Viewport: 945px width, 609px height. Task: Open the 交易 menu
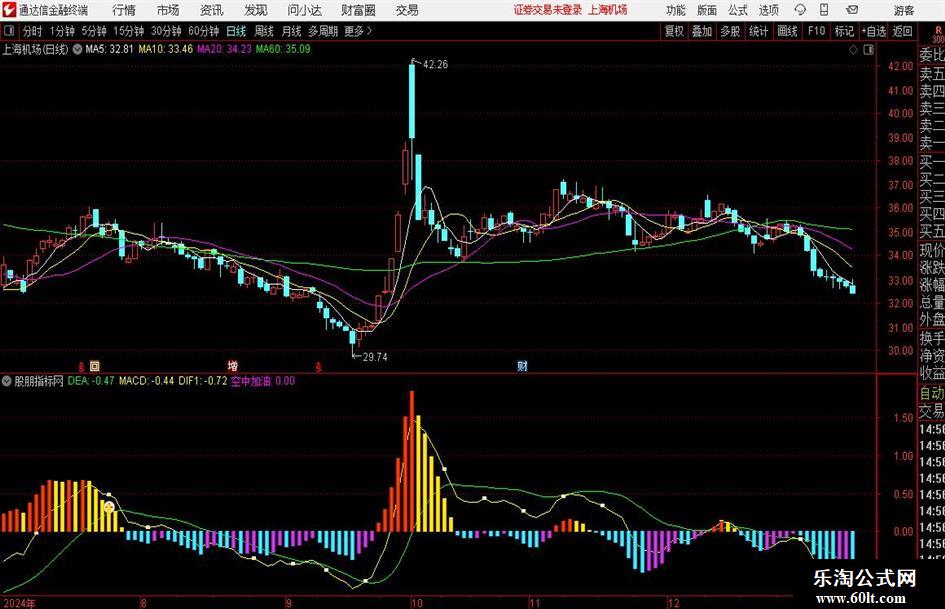click(407, 10)
